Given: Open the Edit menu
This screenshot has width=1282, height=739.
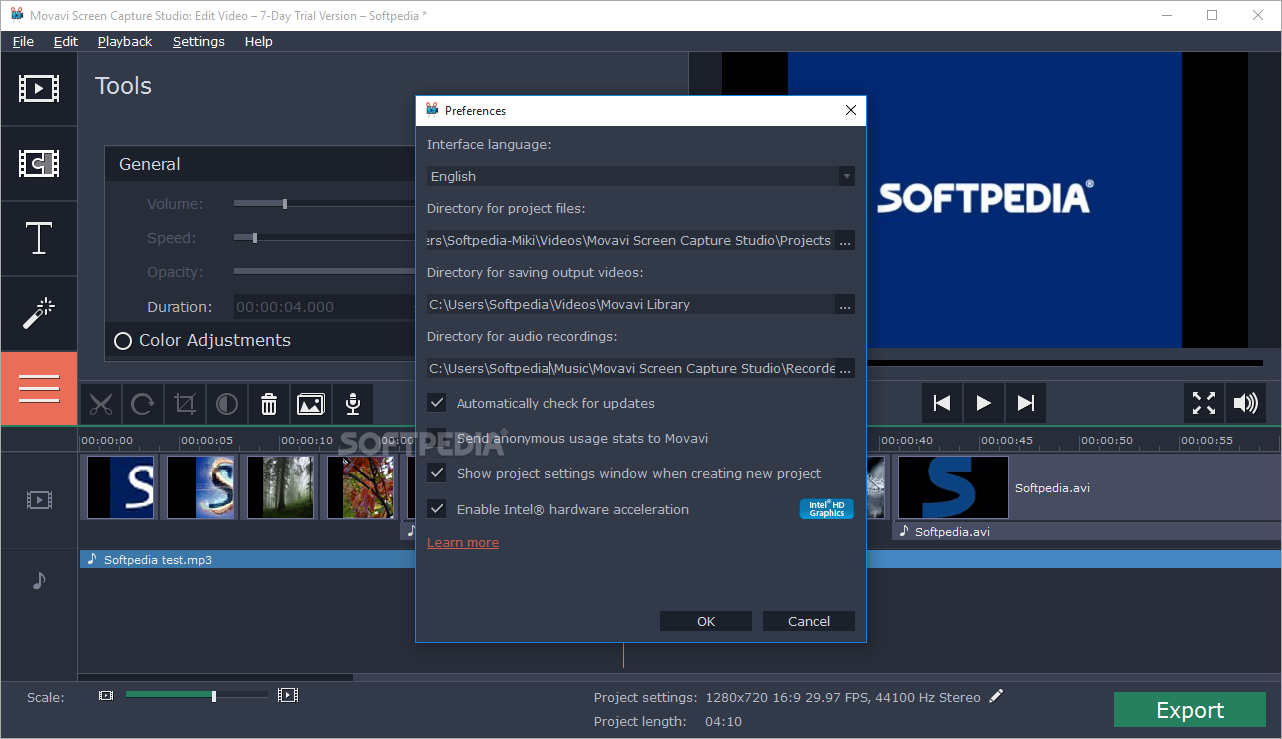Looking at the screenshot, I should coord(66,41).
